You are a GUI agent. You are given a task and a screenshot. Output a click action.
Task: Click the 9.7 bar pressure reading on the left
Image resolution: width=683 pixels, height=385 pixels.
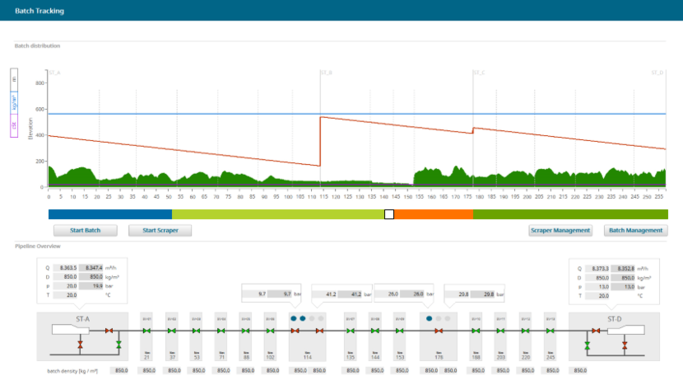[255, 294]
